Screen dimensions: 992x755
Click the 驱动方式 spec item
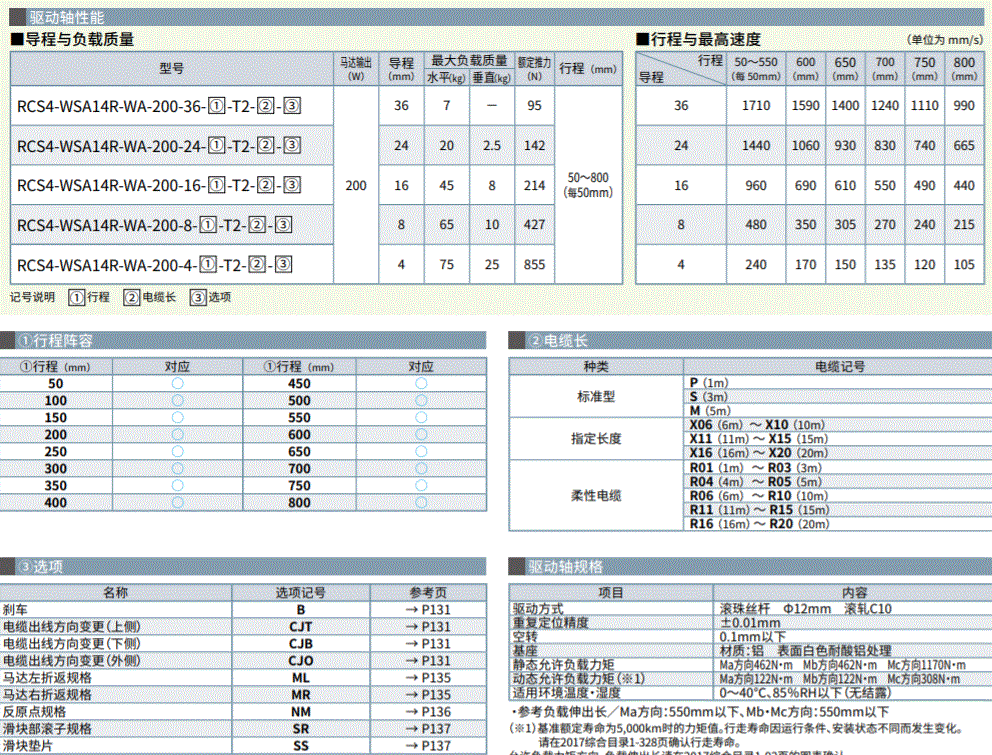pos(538,609)
